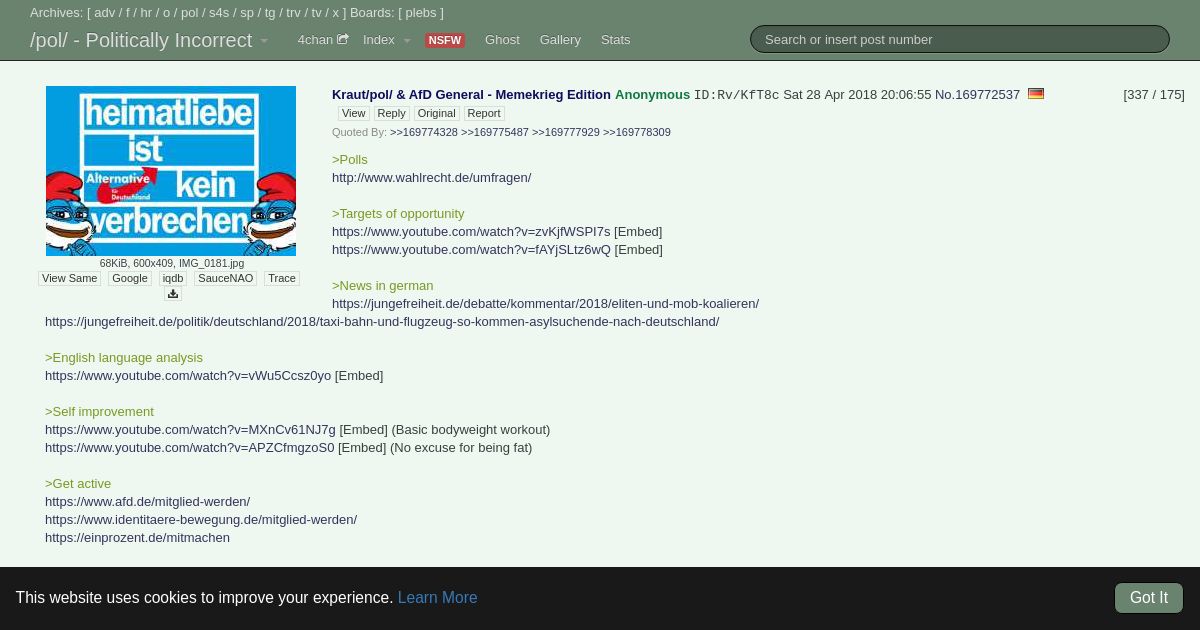Click the Report button
The height and width of the screenshot is (630, 1200).
click(484, 113)
